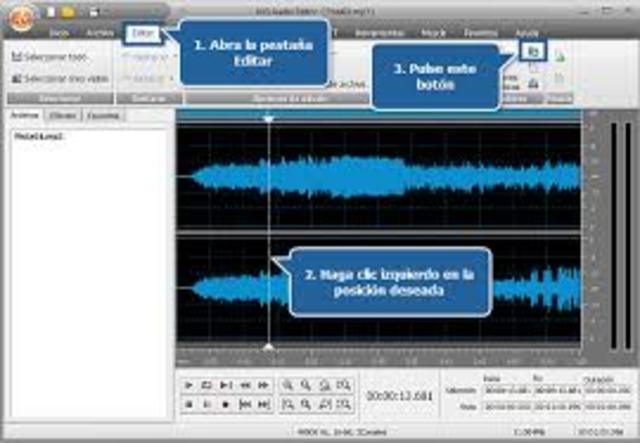Select the mp3 file in Archivos list
640x443 pixels.
click(x=39, y=136)
